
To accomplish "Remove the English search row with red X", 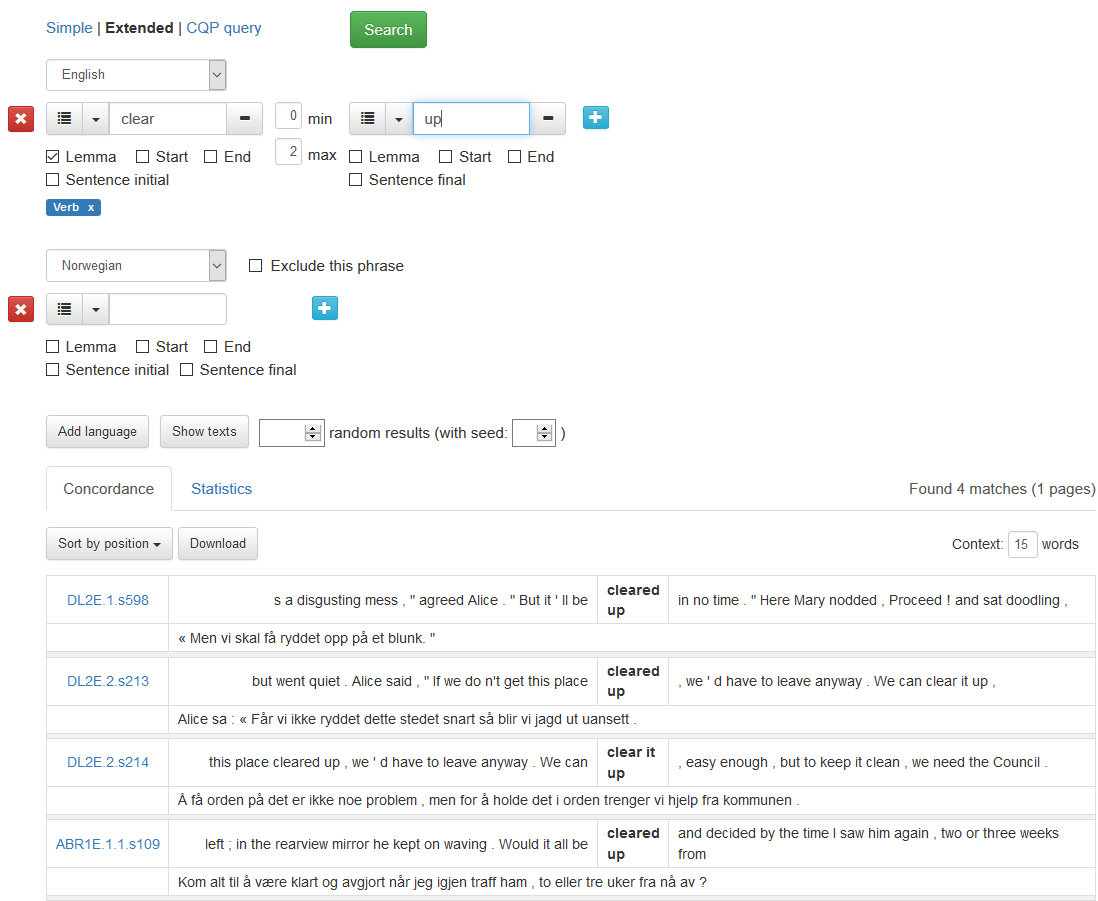I will point(21,119).
